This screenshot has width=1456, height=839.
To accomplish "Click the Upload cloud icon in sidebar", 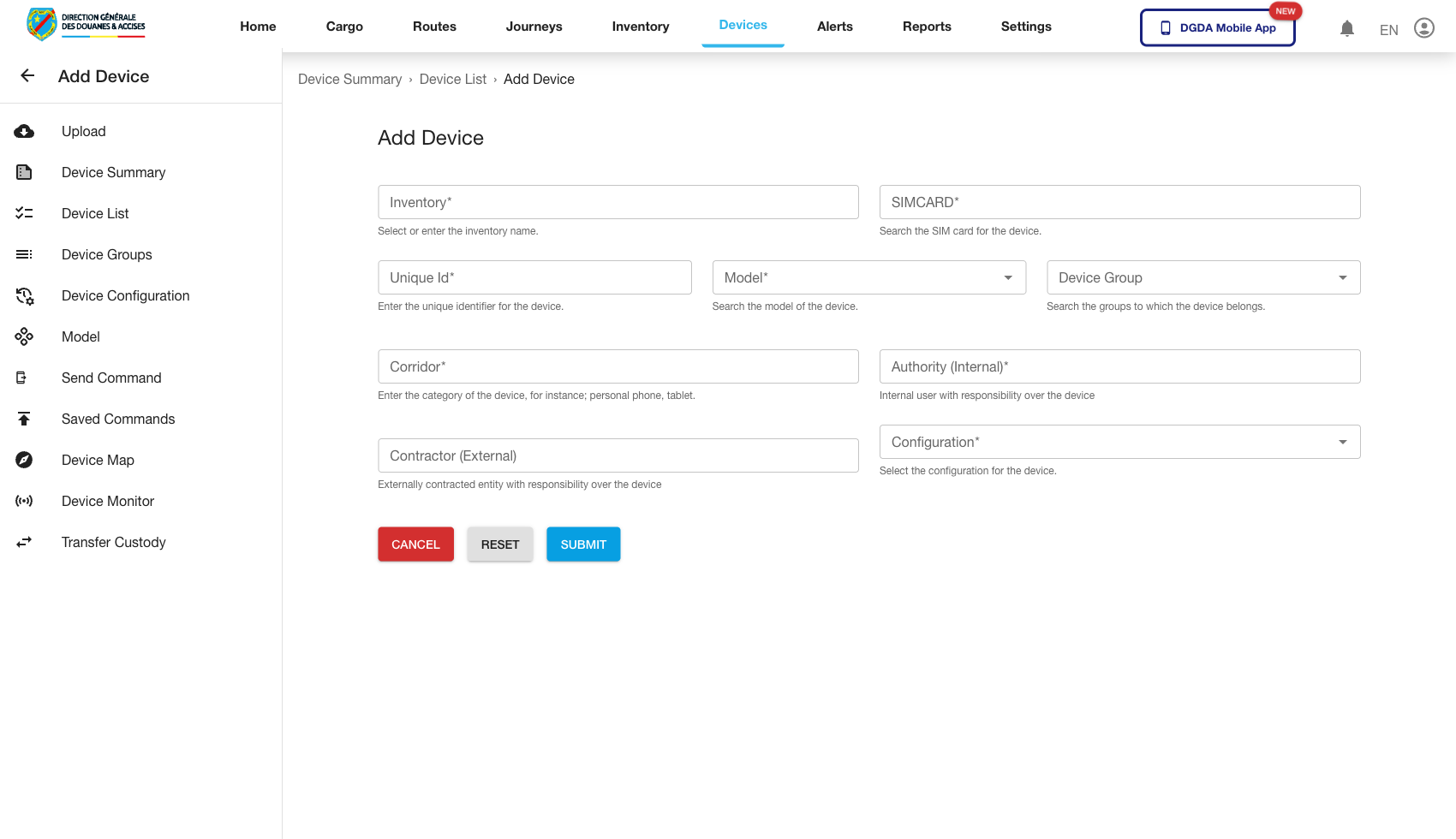I will pyautogui.click(x=24, y=131).
